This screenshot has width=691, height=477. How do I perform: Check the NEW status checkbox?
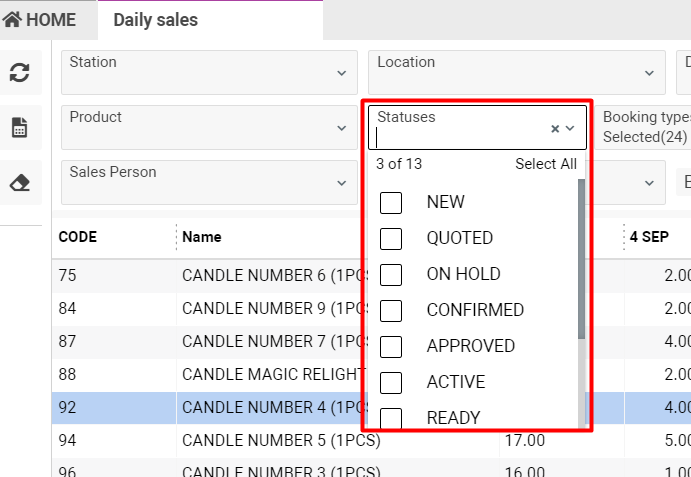tap(391, 202)
